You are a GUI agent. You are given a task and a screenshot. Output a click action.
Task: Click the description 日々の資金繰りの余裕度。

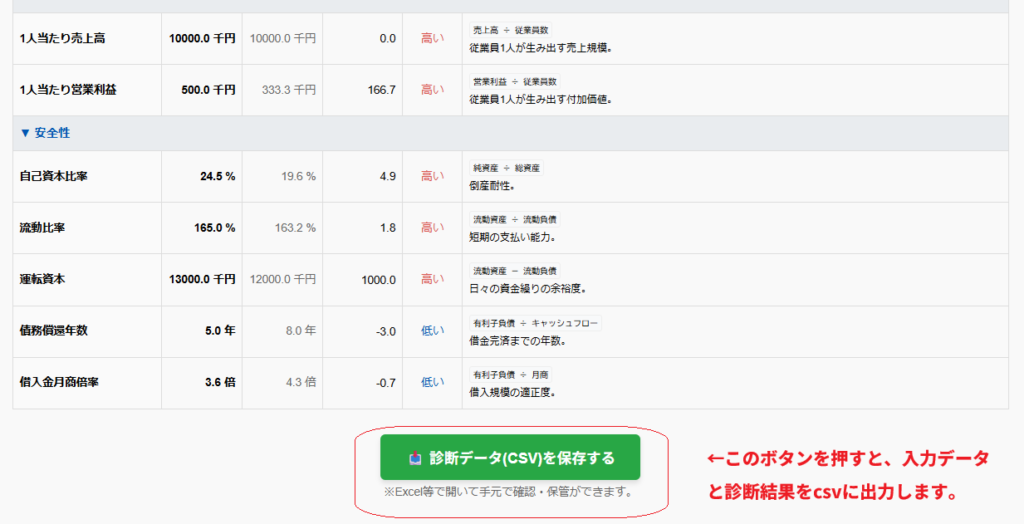[528, 289]
